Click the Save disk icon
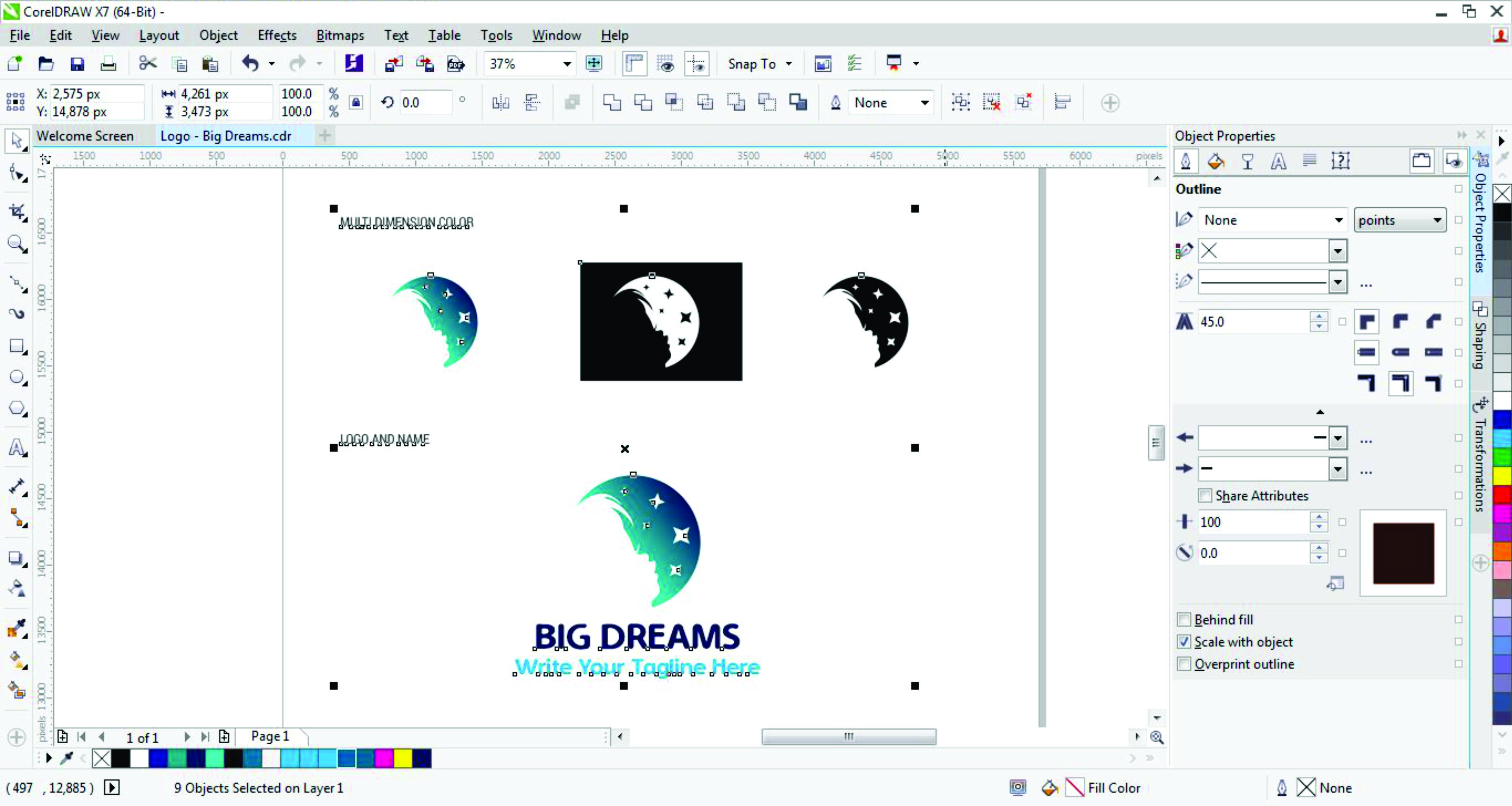This screenshot has width=1512, height=806. pyautogui.click(x=77, y=64)
